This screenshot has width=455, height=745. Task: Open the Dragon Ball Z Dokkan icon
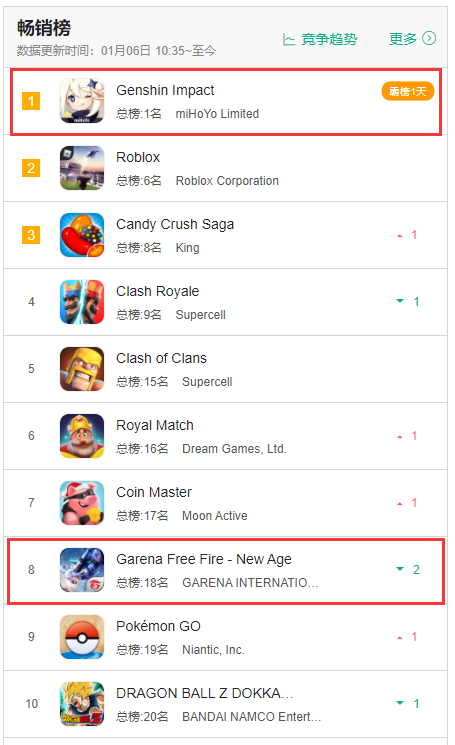tap(82, 704)
